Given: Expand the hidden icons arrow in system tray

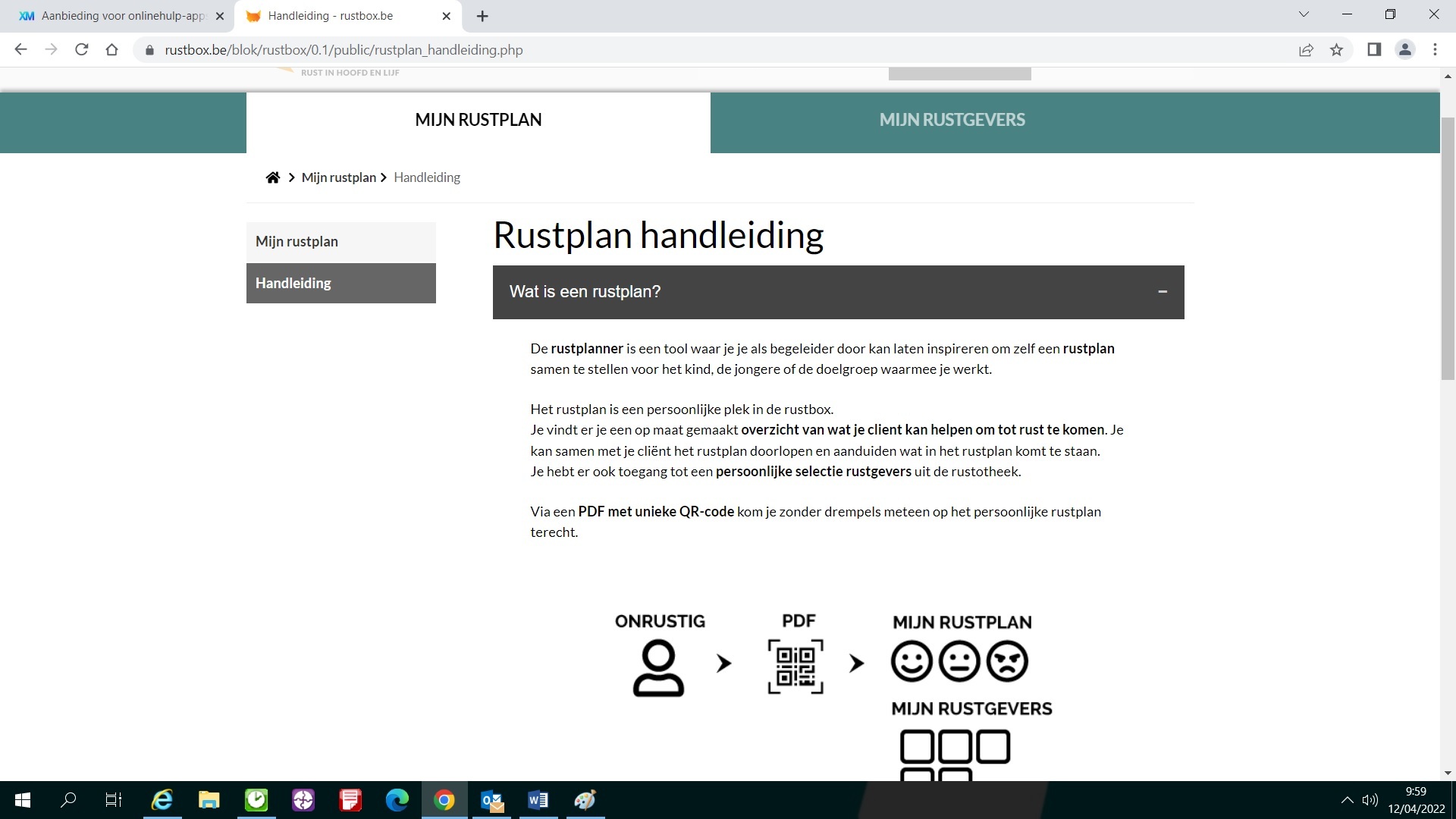Looking at the screenshot, I should pos(1348,800).
